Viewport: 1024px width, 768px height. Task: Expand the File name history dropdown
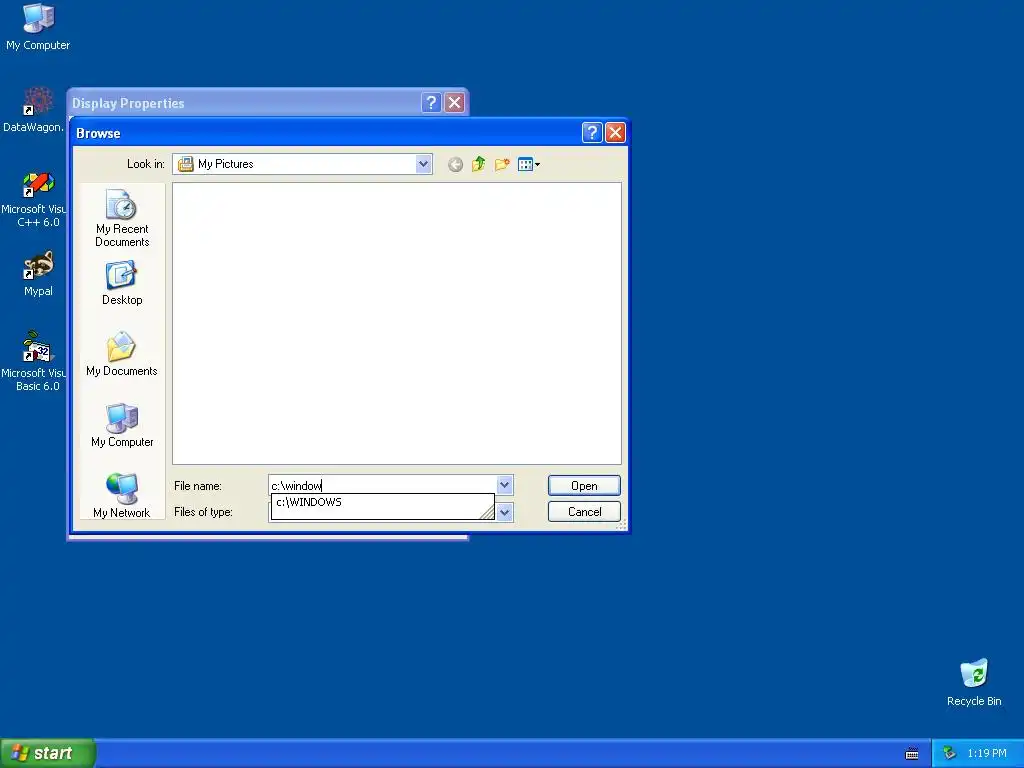point(504,485)
